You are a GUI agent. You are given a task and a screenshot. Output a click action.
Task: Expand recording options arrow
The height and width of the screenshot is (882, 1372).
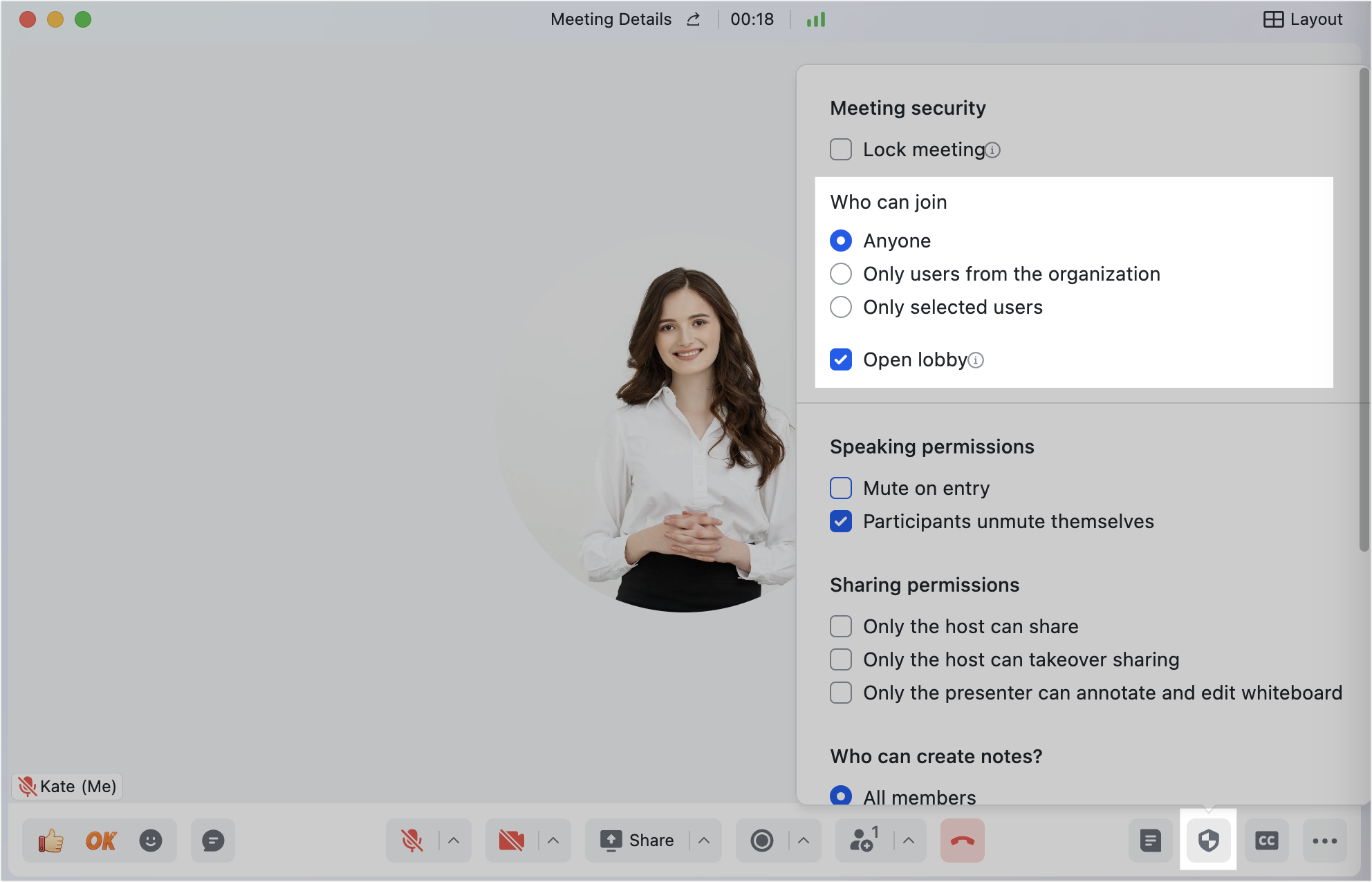click(x=804, y=841)
